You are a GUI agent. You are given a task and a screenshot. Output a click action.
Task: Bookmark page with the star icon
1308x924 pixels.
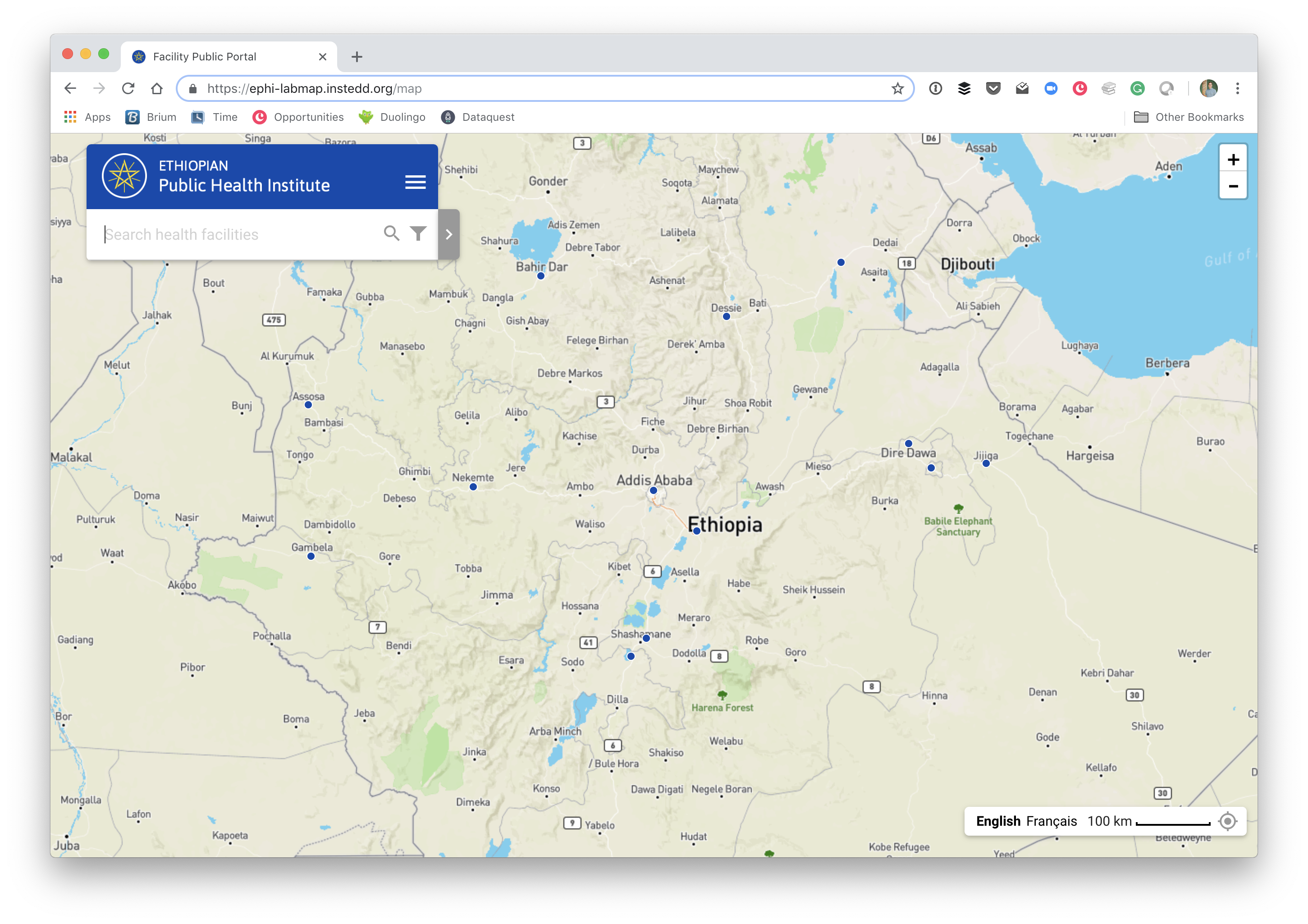897,88
